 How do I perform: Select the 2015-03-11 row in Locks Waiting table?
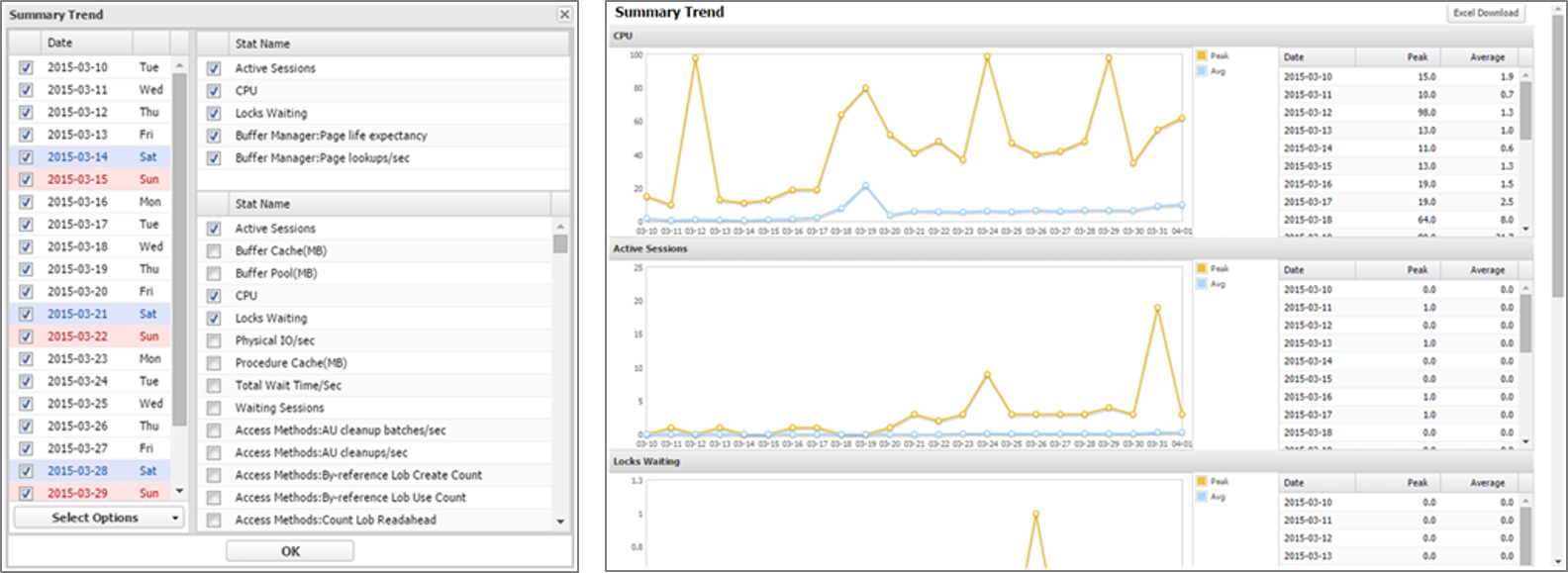[1398, 520]
